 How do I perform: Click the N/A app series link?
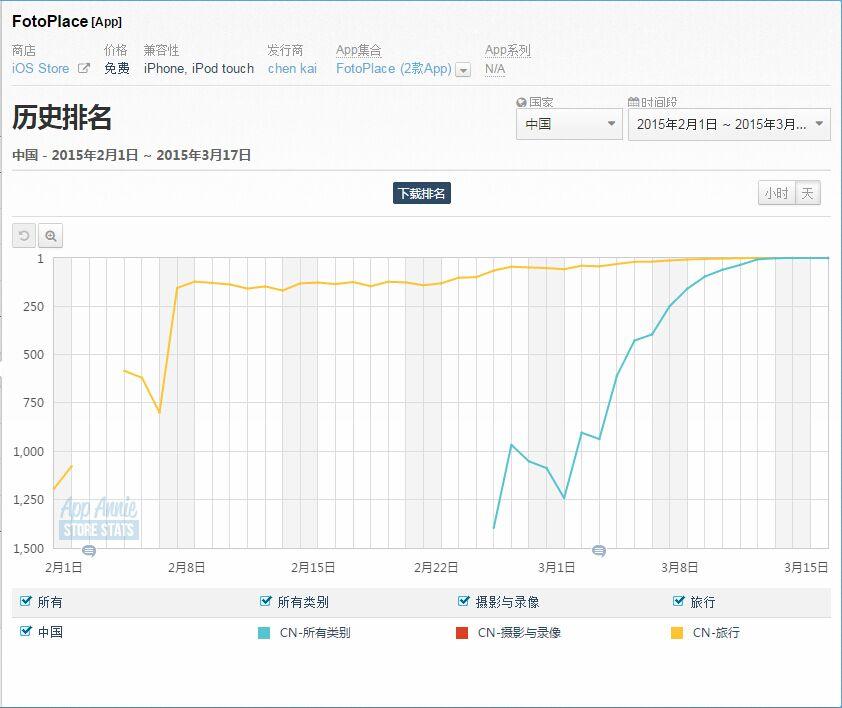[495, 69]
